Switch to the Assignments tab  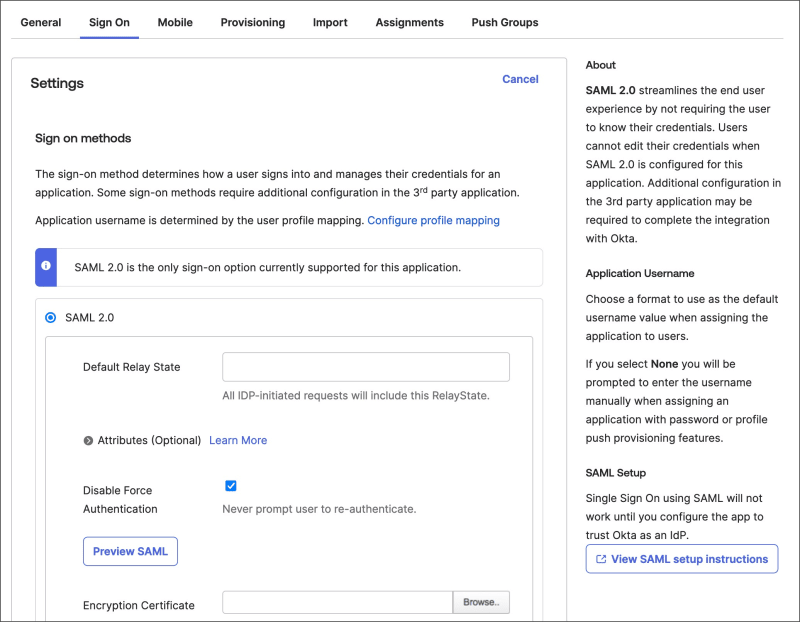pos(409,22)
